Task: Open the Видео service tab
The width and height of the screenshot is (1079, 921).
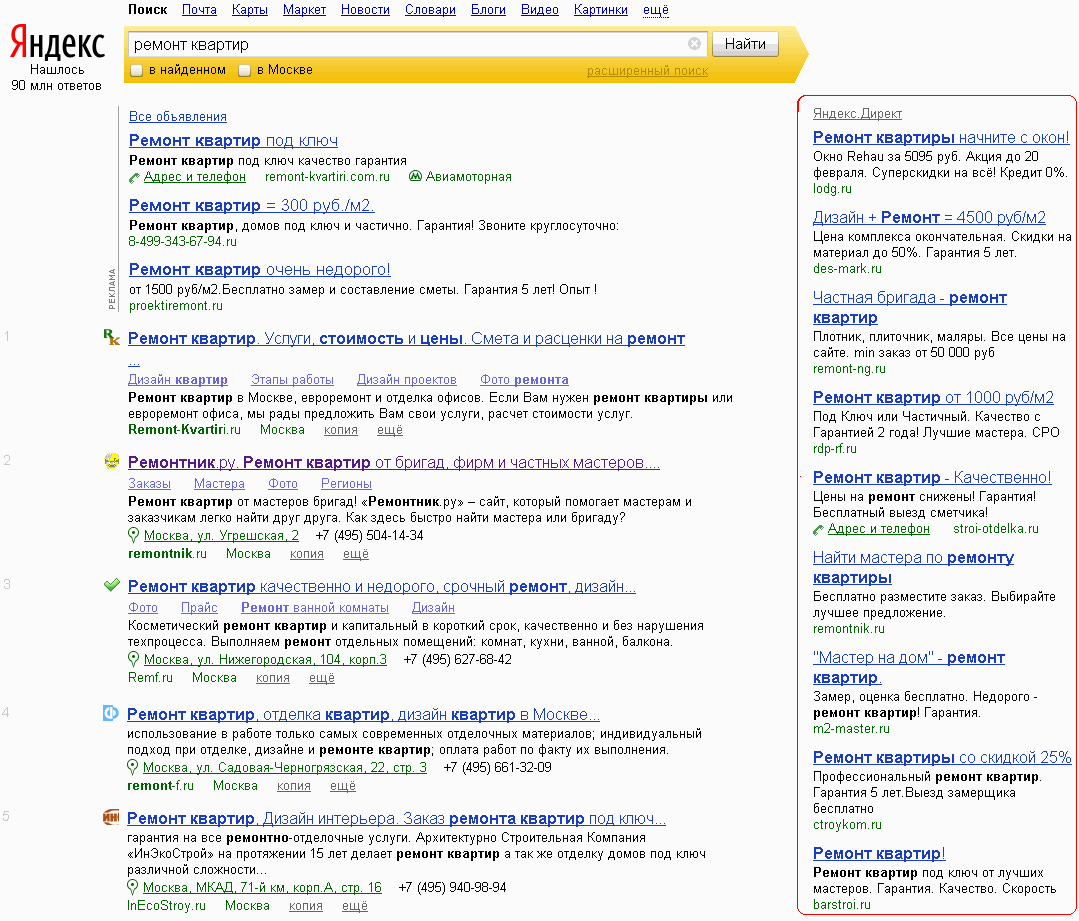Action: coord(540,10)
